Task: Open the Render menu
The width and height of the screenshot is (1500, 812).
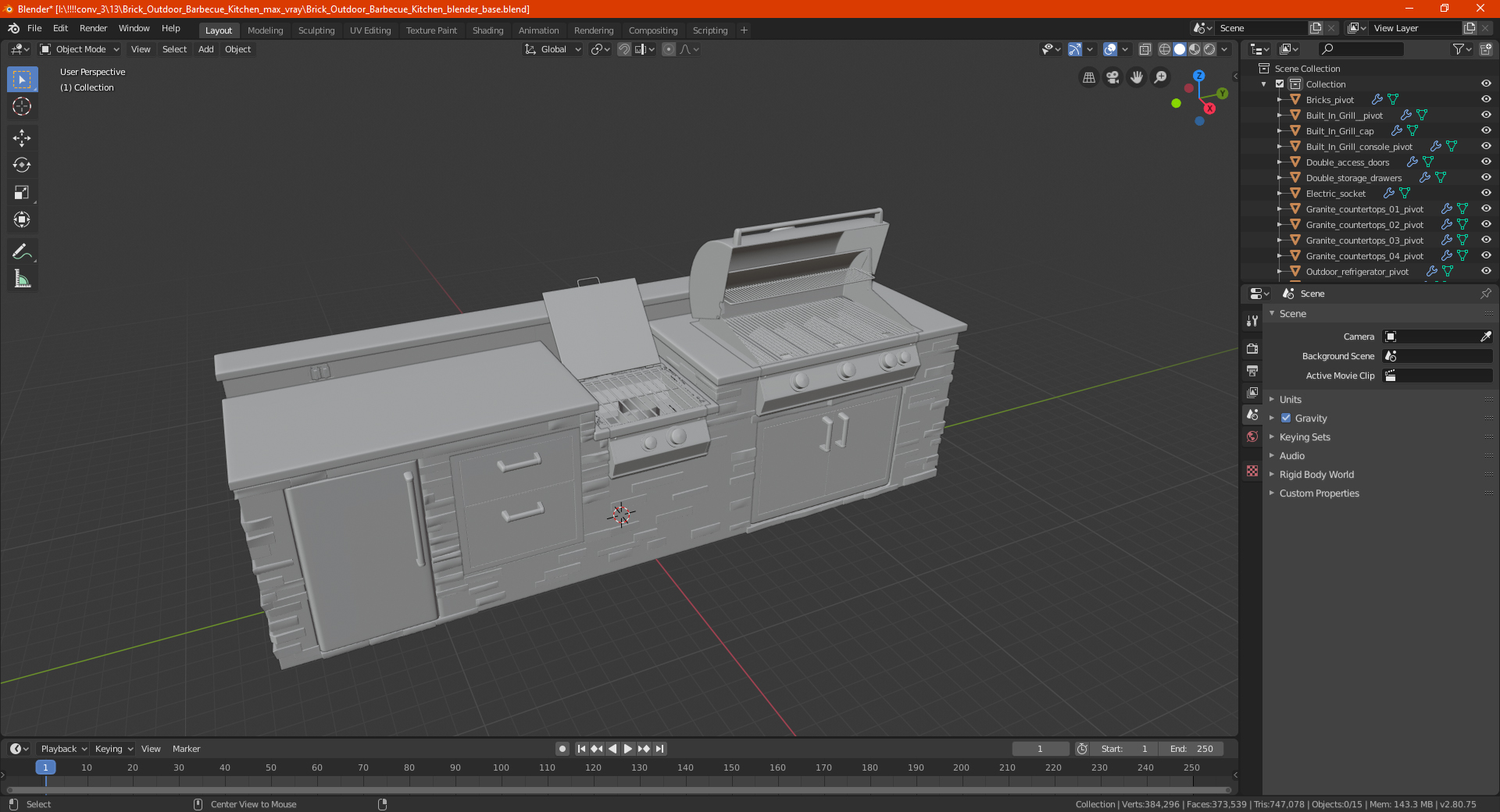Action: 93,29
